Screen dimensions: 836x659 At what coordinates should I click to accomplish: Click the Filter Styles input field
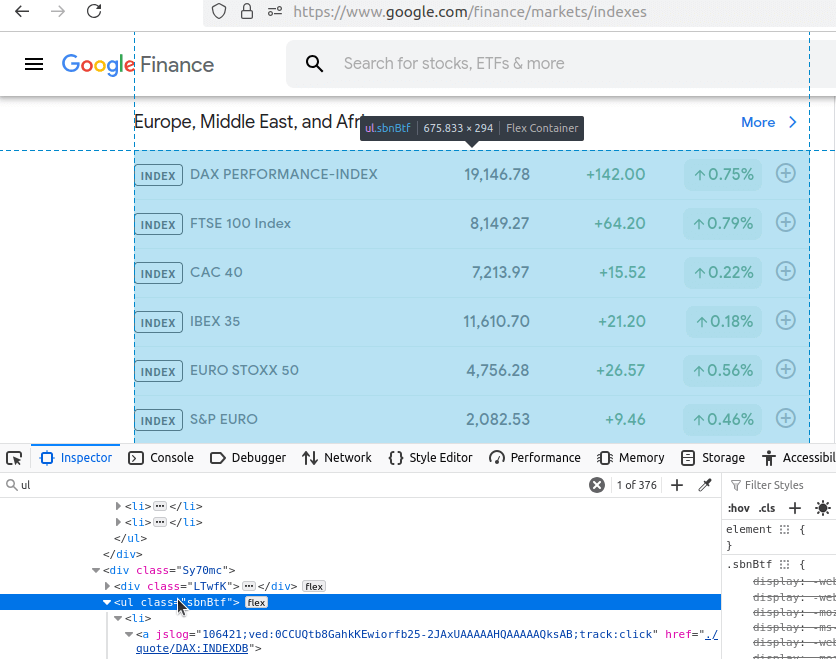tap(785, 484)
